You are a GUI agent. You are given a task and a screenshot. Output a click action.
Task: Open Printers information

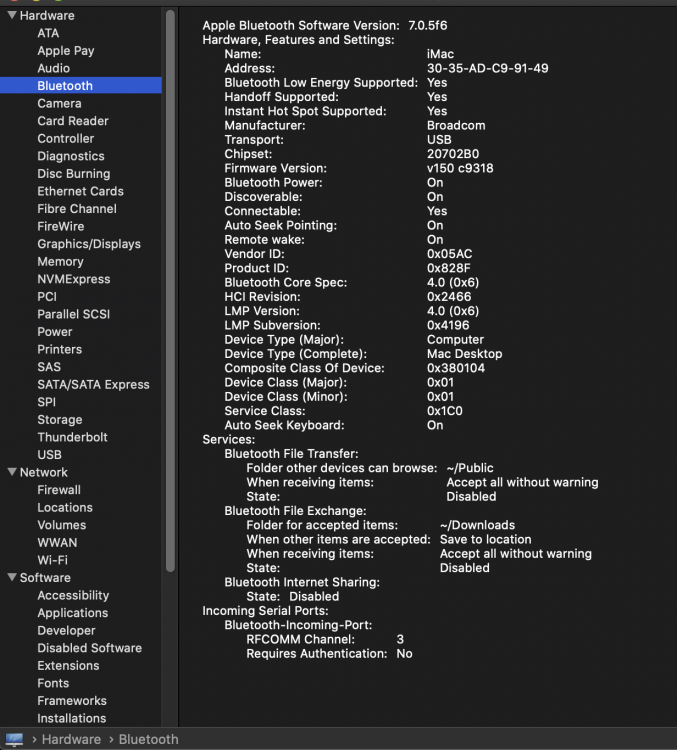coord(60,350)
